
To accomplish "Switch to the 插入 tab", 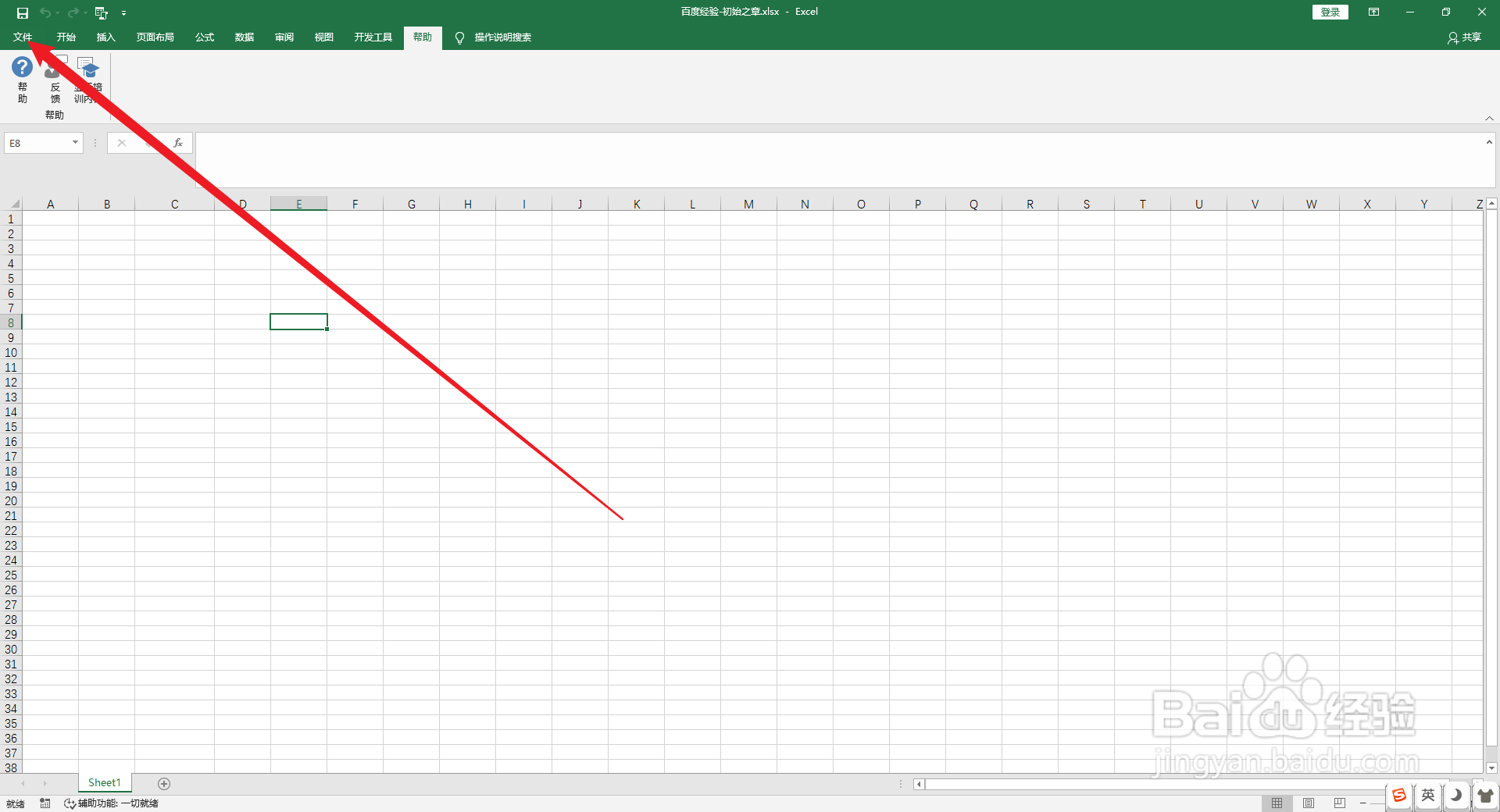I will [105, 37].
